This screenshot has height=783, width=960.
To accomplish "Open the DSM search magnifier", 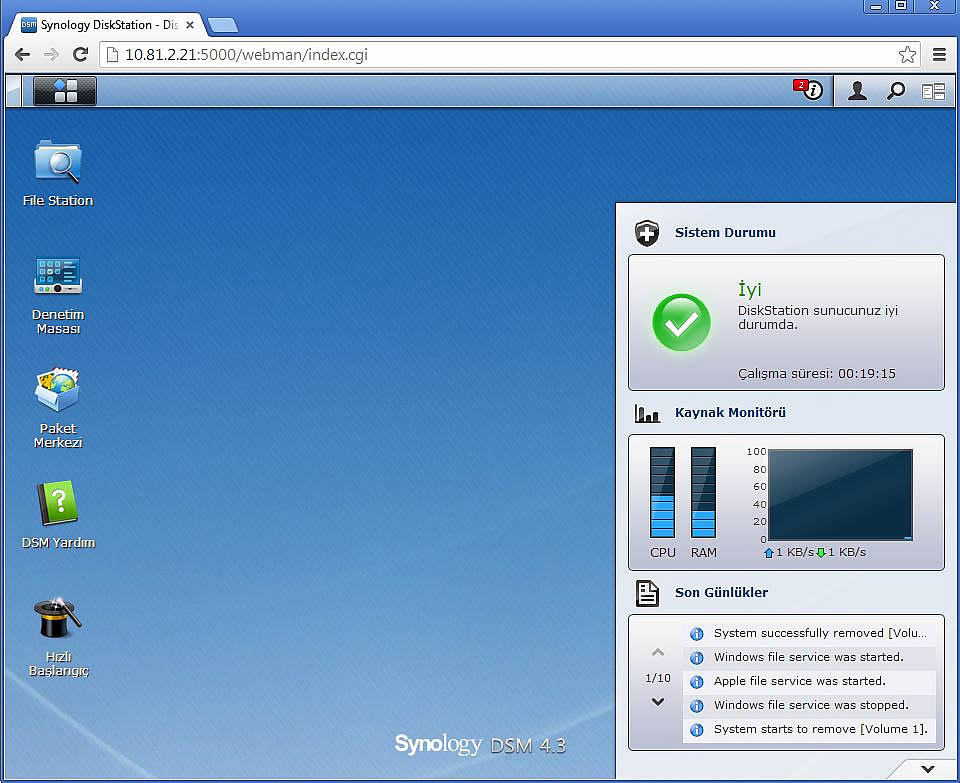I will 896,91.
